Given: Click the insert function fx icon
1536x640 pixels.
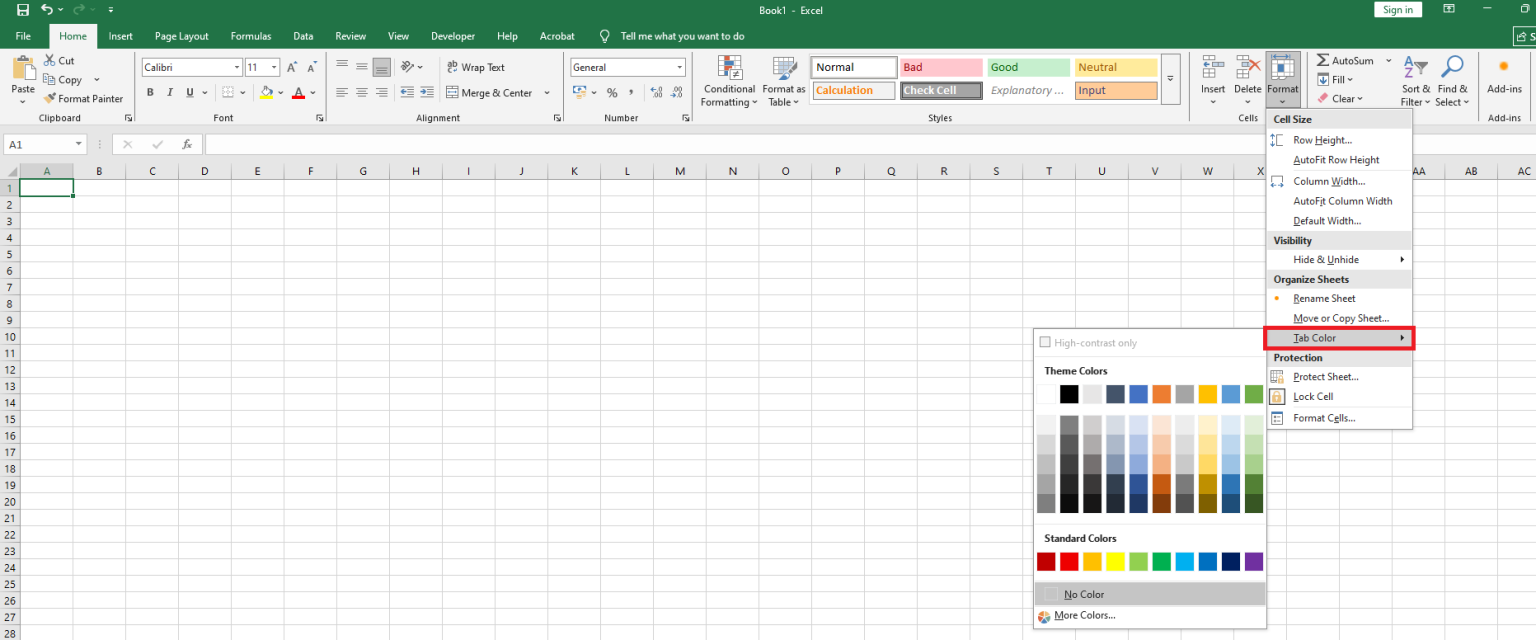Looking at the screenshot, I should click(x=187, y=145).
